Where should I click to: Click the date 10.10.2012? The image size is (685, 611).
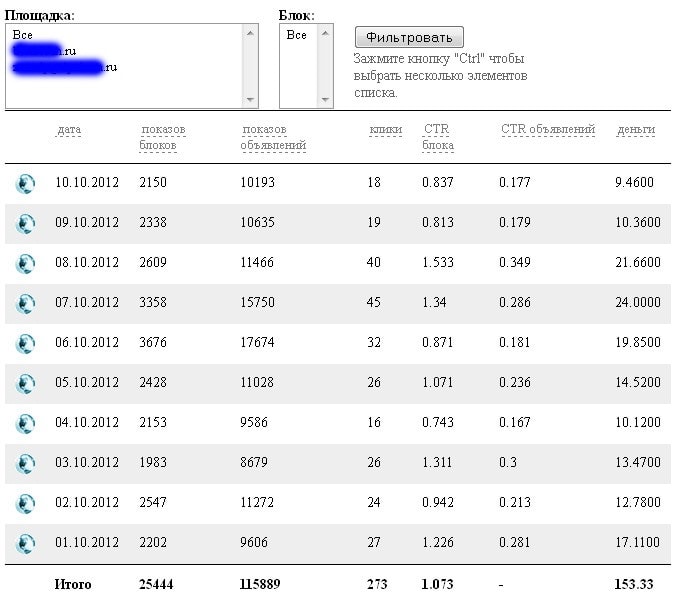click(x=87, y=183)
